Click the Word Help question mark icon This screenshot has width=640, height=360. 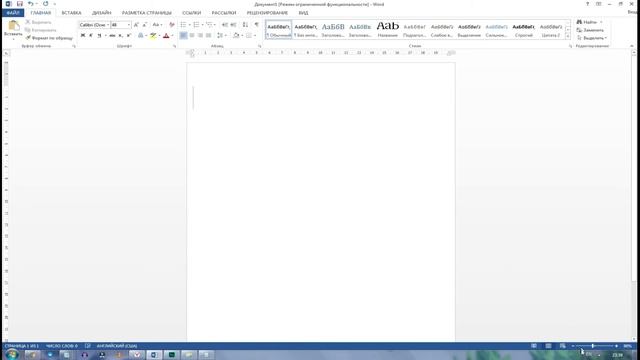(587, 4)
